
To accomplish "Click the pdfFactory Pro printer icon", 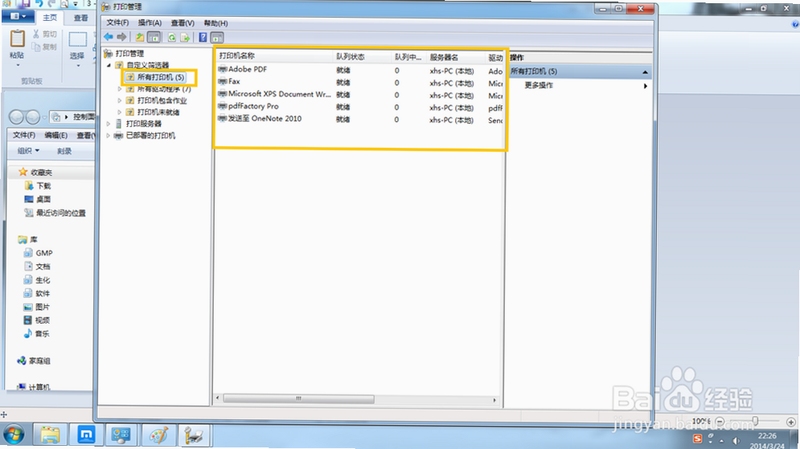I will click(x=222, y=106).
